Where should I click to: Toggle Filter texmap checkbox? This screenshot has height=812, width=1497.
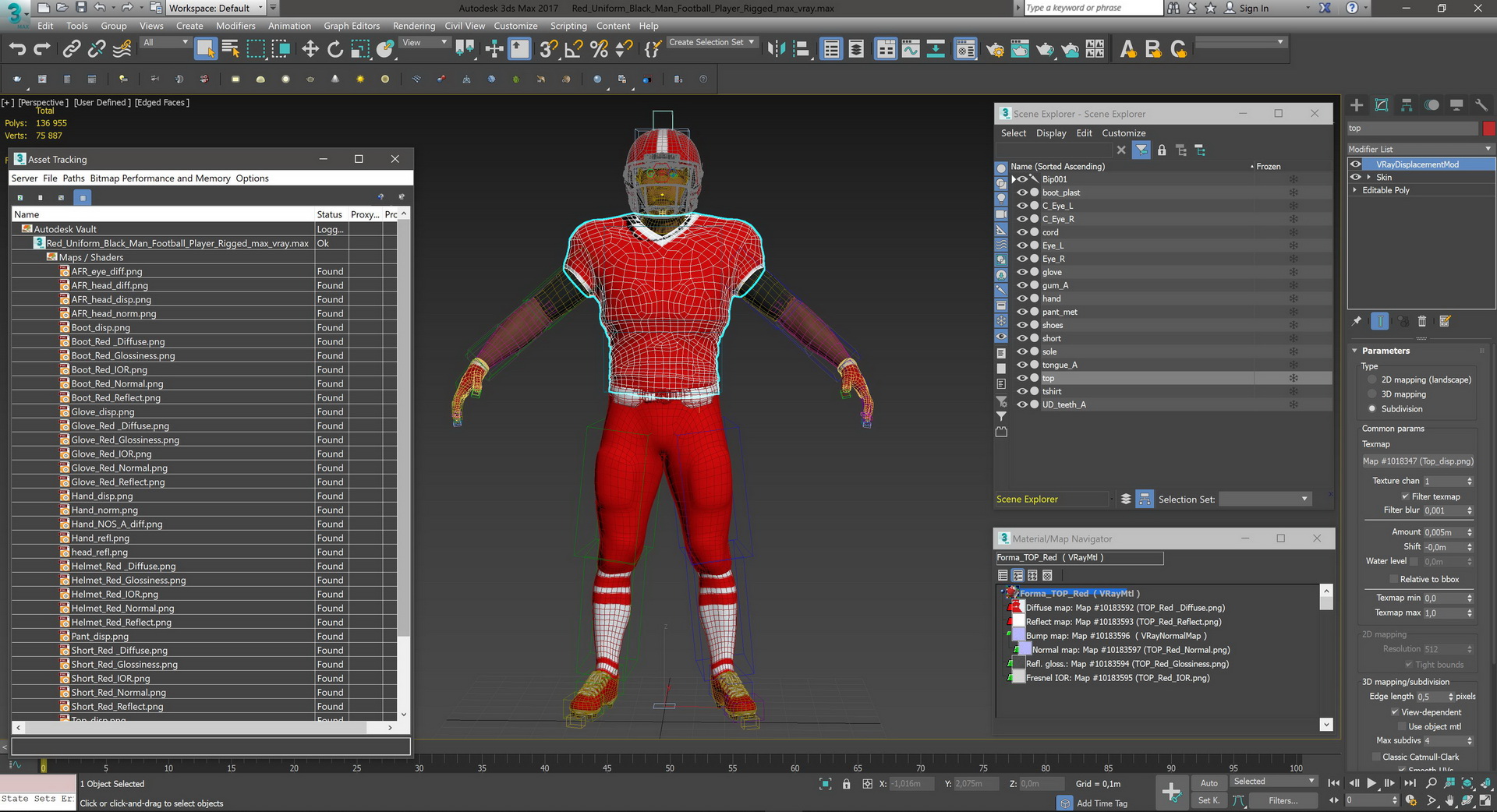point(1406,496)
